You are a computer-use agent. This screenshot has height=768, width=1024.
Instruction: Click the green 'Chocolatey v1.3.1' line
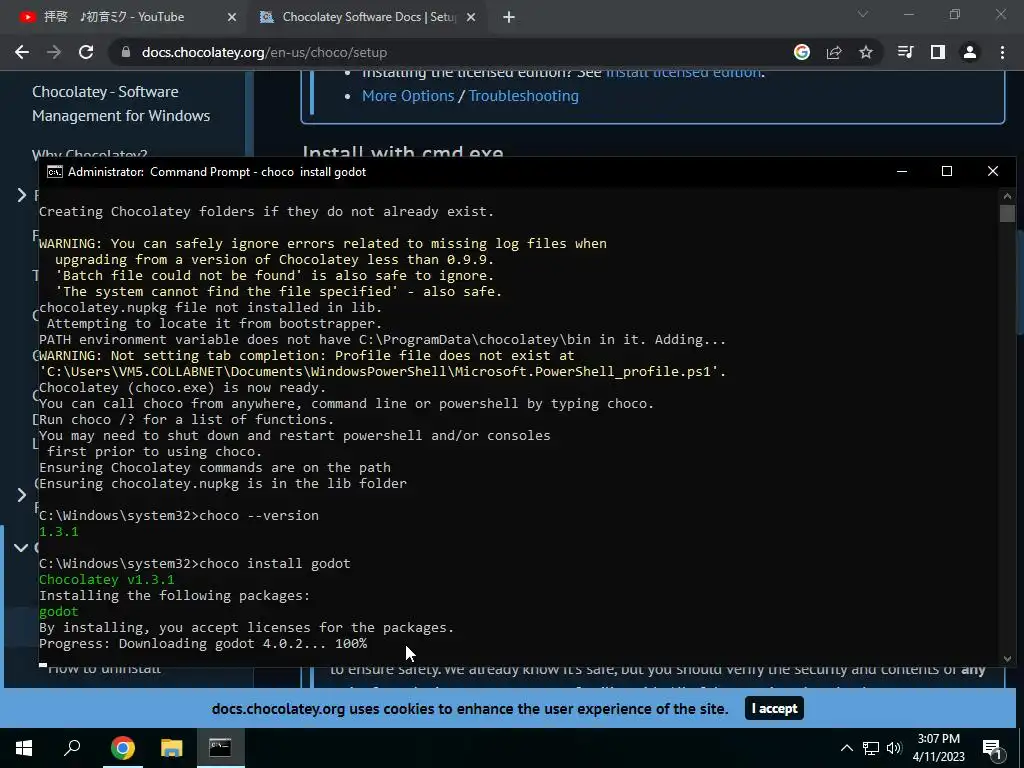point(106,580)
